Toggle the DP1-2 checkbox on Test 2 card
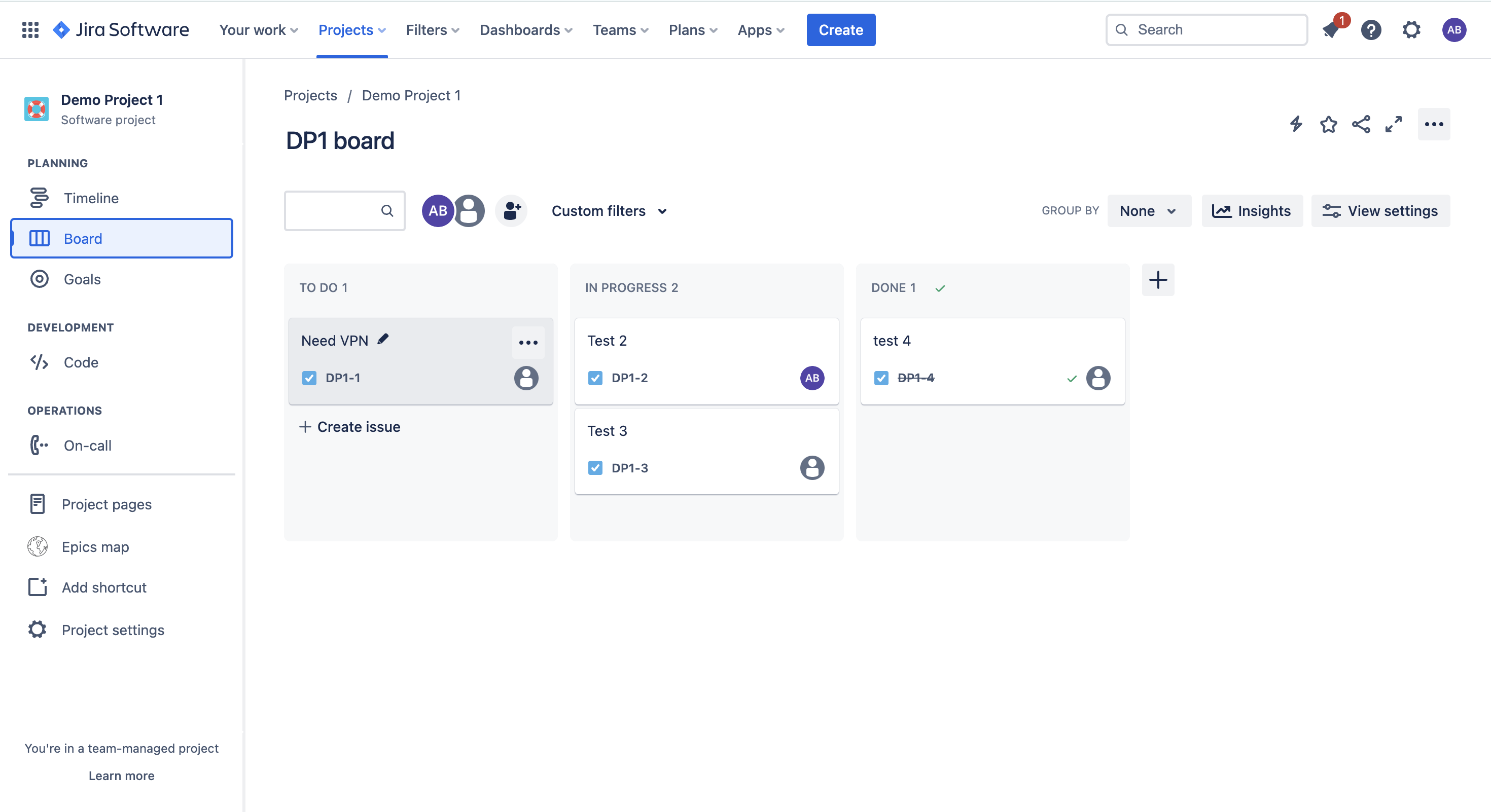 tap(595, 378)
